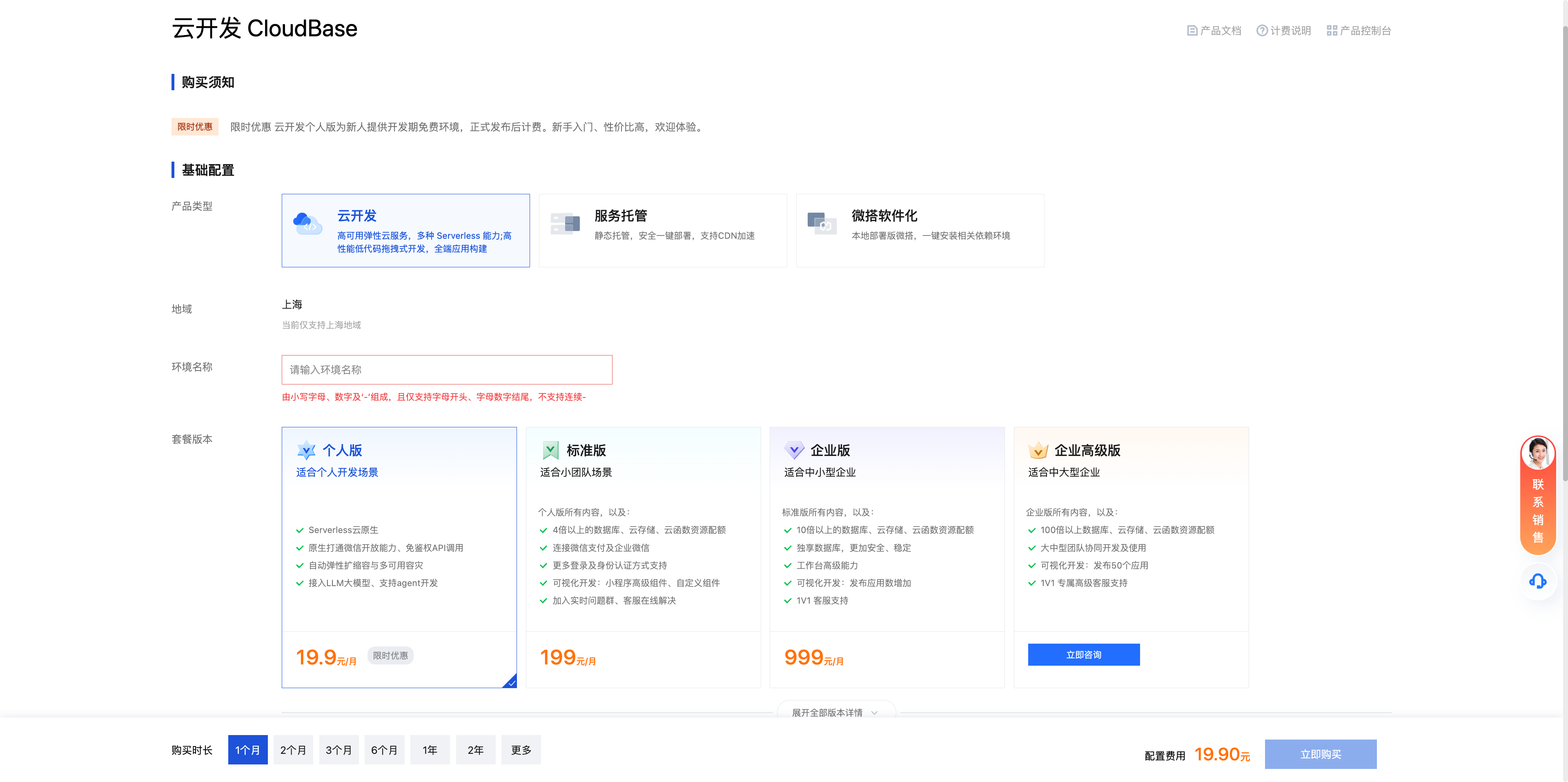Click the 产品控制台 grid icon
Viewport: 1568px width, 782px height.
(x=1332, y=31)
